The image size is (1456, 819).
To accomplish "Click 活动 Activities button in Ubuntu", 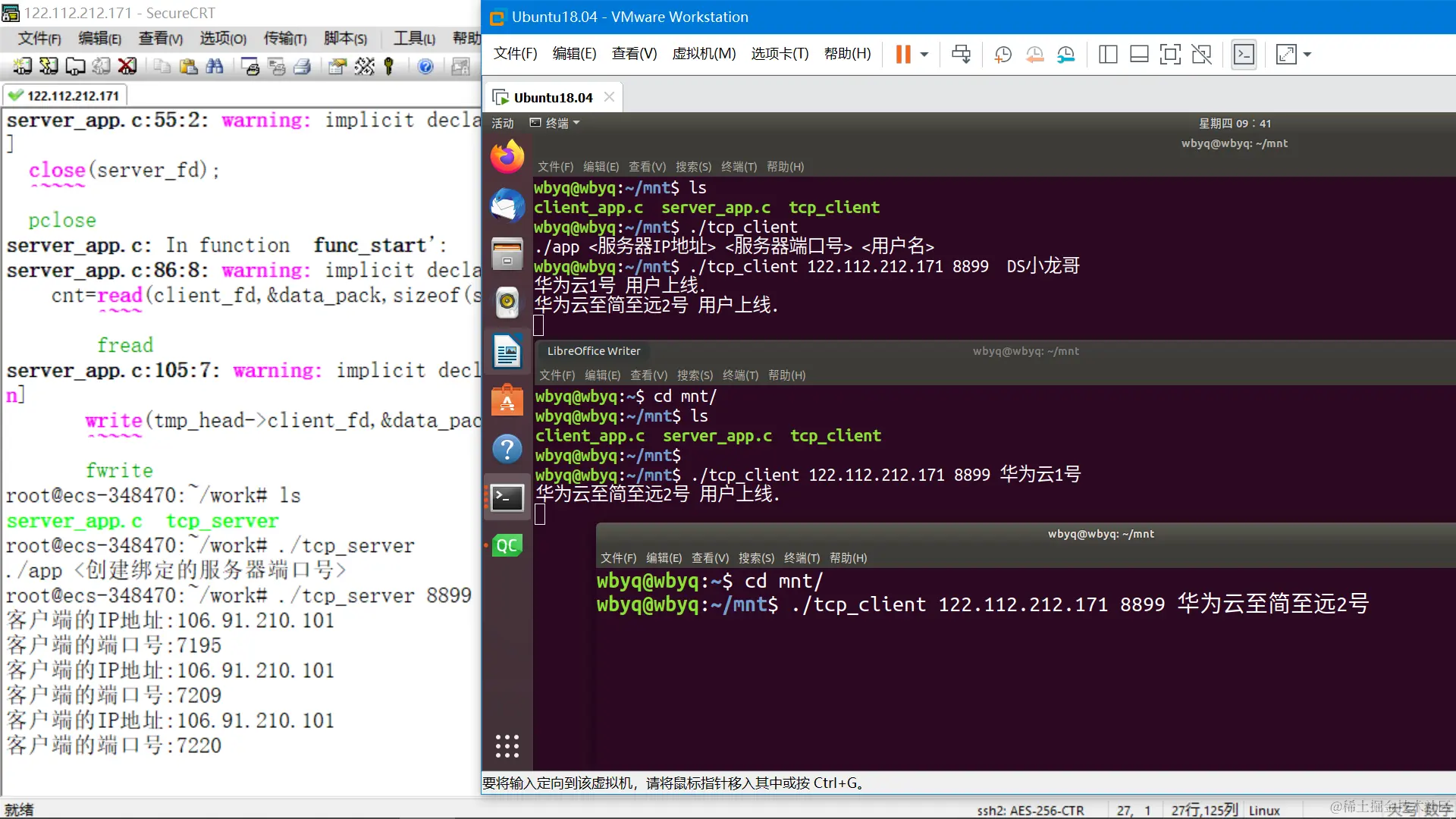I will [502, 123].
